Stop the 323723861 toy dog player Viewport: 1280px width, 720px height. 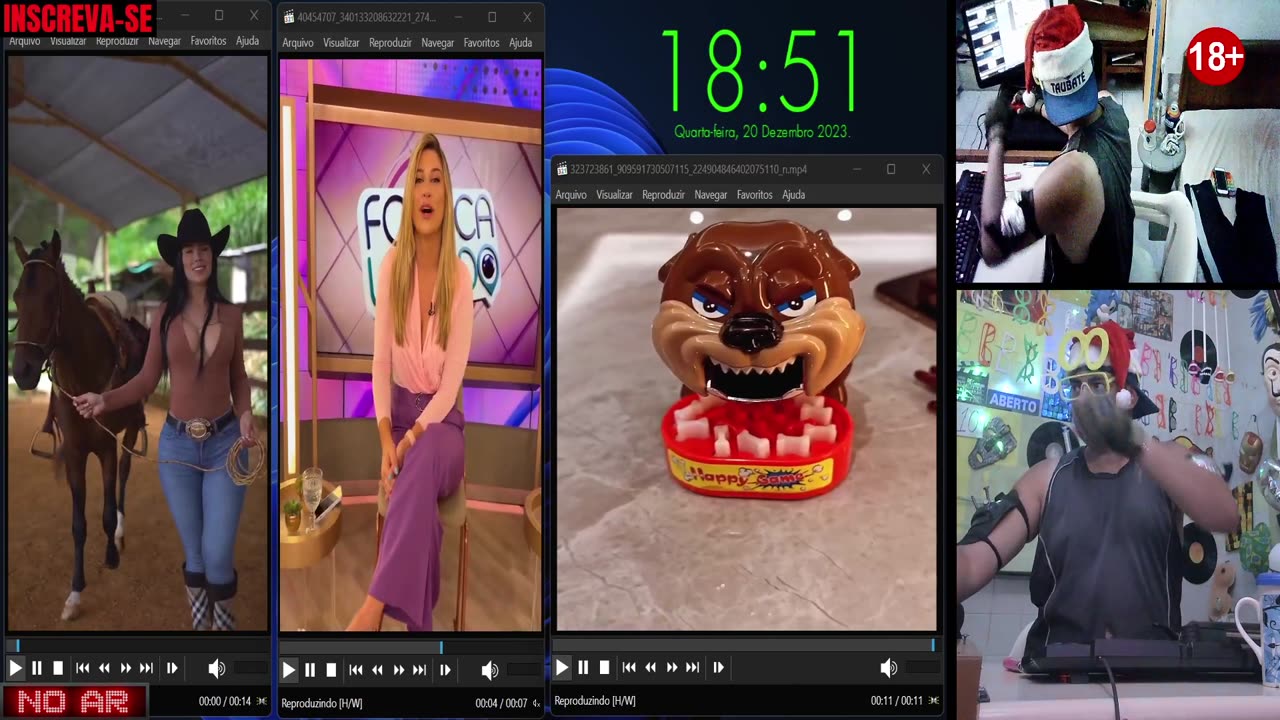(604, 667)
